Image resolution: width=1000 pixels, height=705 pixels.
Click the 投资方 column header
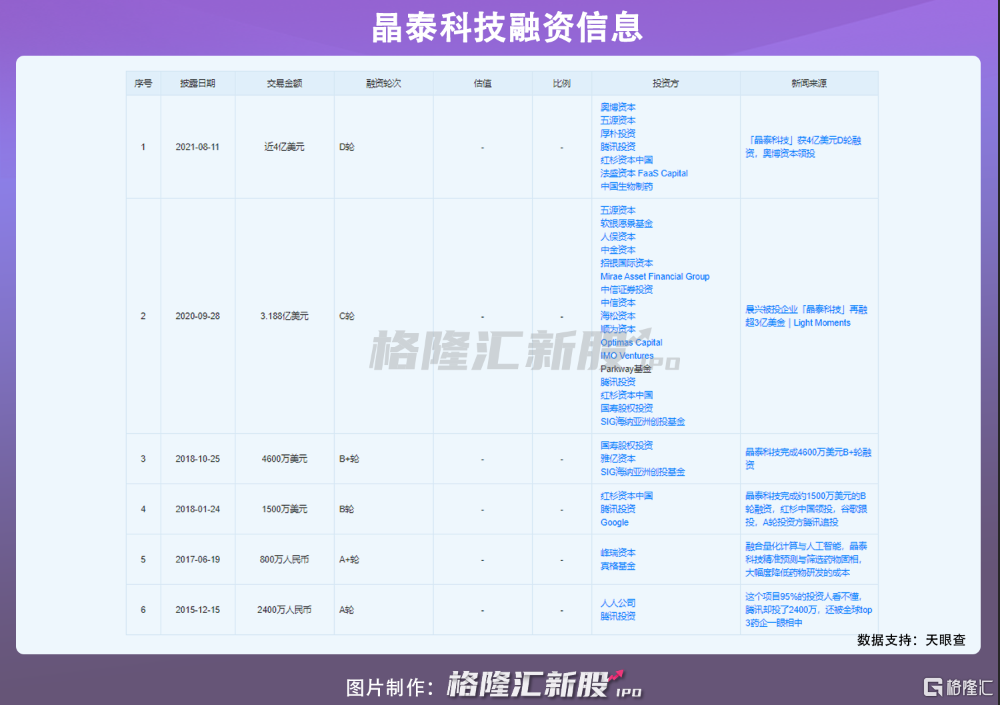click(665, 84)
